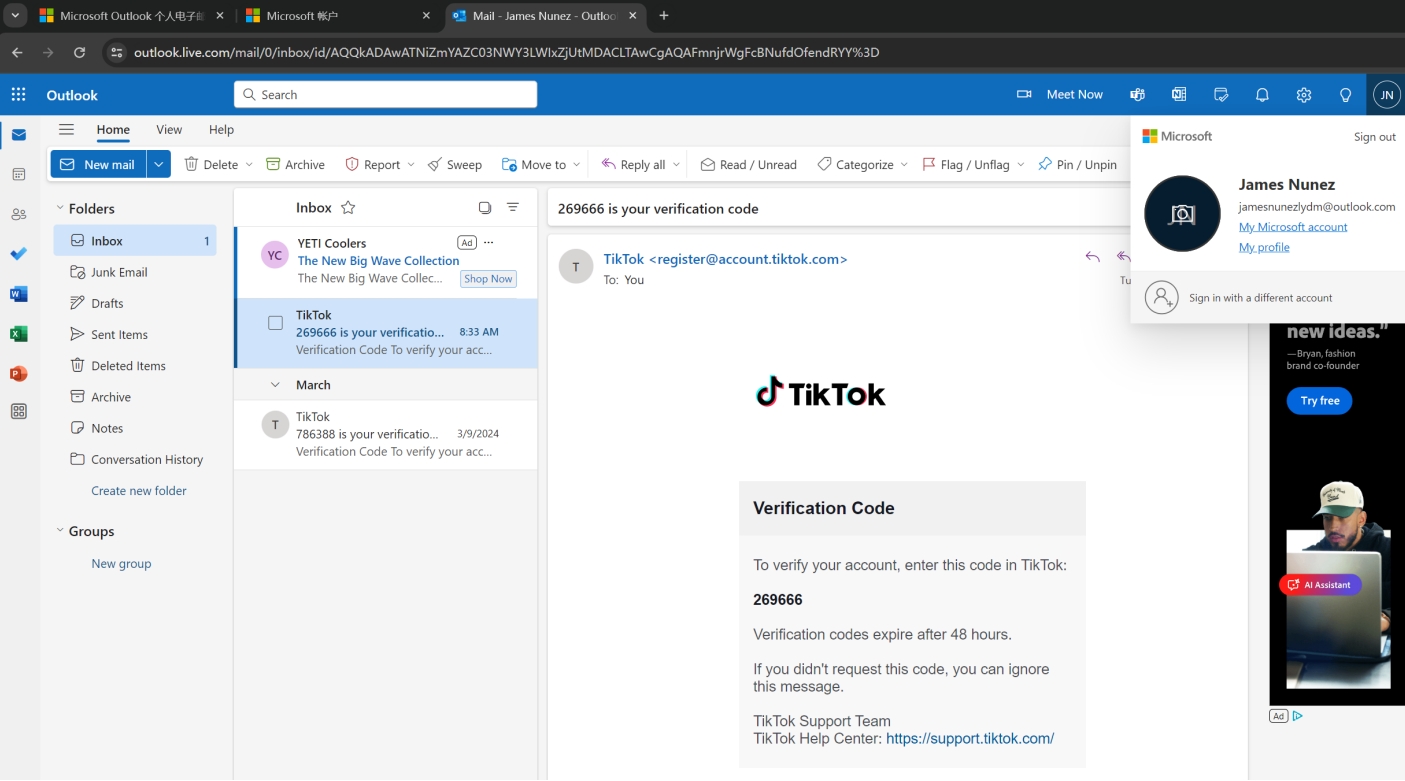
Task: Open the Flag / Unflag dropdown arrow
Action: [1020, 165]
